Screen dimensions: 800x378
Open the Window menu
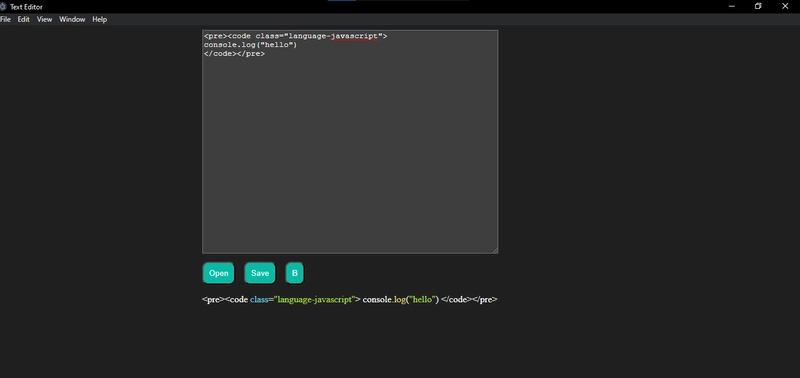coord(72,19)
